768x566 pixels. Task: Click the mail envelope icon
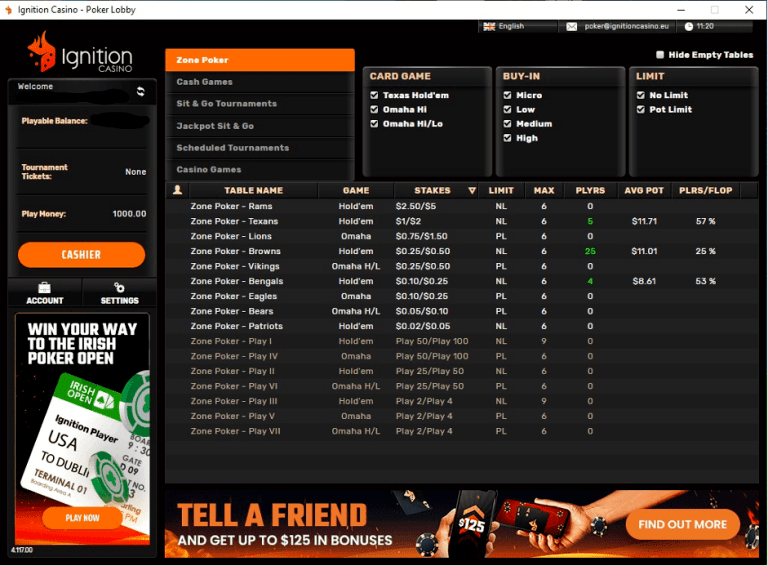[572, 26]
